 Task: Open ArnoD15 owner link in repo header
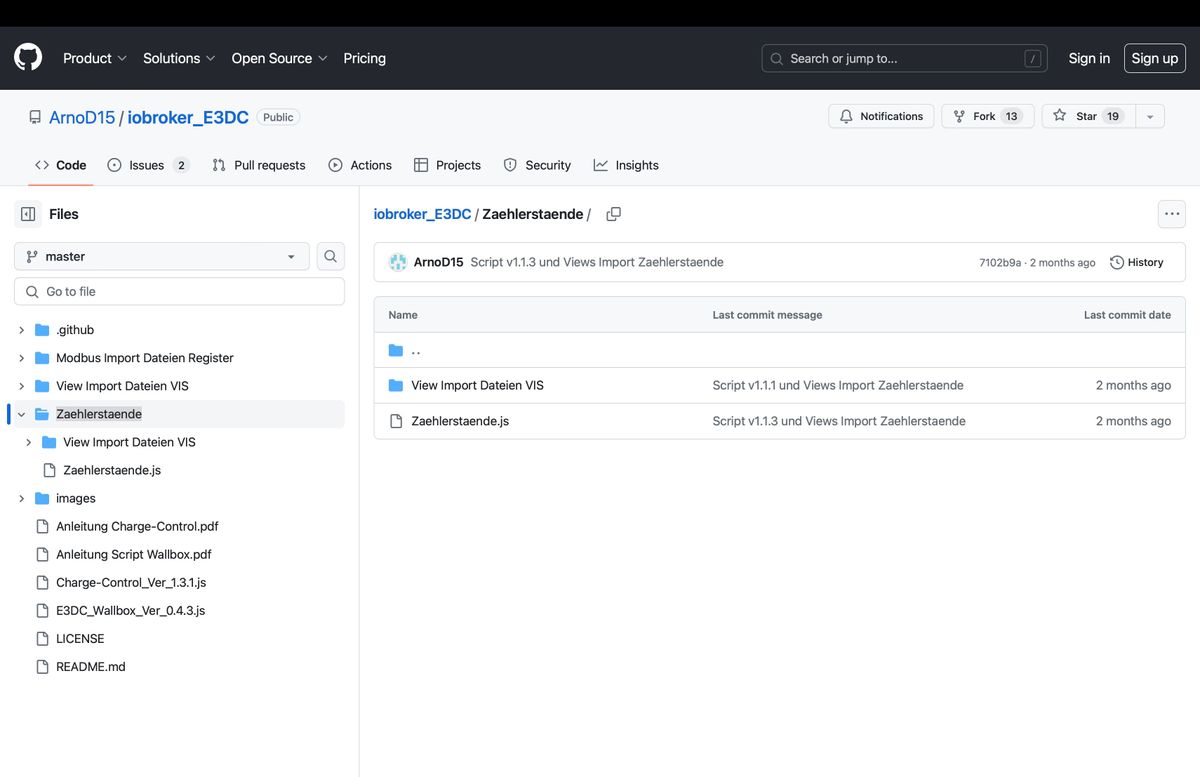coord(82,117)
